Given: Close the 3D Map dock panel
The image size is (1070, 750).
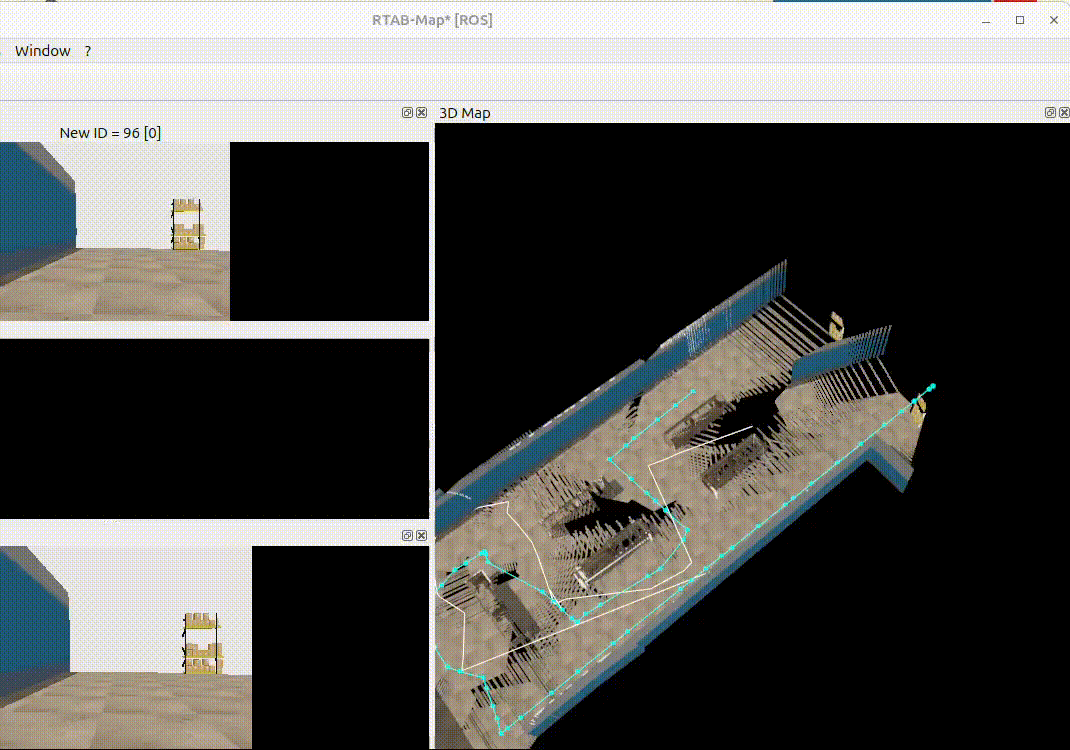Looking at the screenshot, I should click(1063, 113).
